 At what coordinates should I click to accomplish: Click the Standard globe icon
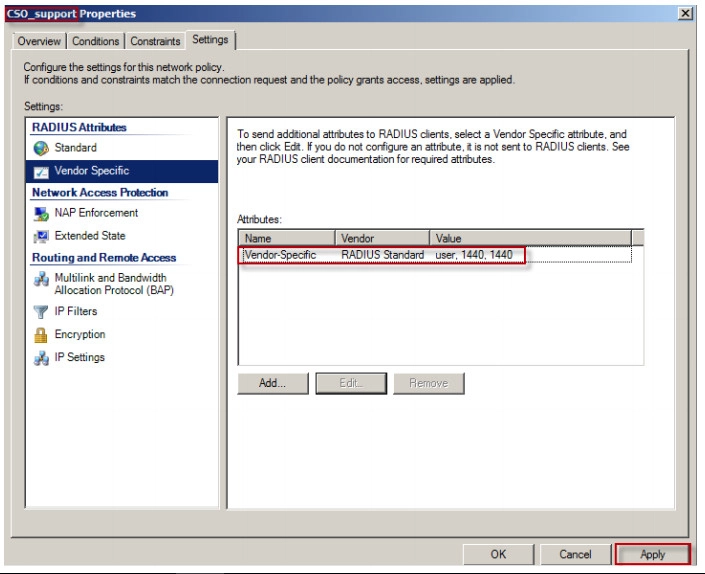(x=41, y=148)
